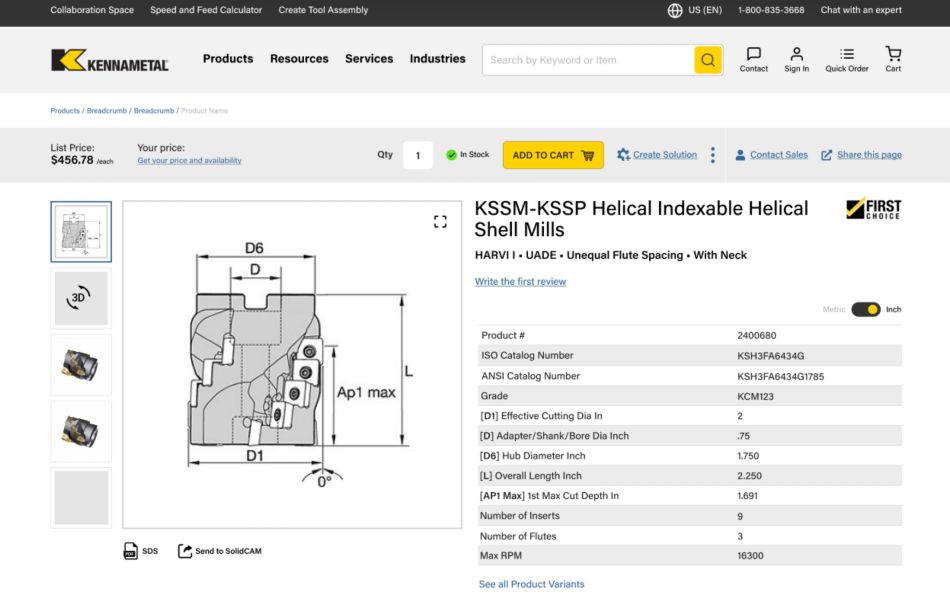Viewport: 950px width, 599px height.
Task: Click the globe language icon
Action: pos(675,10)
